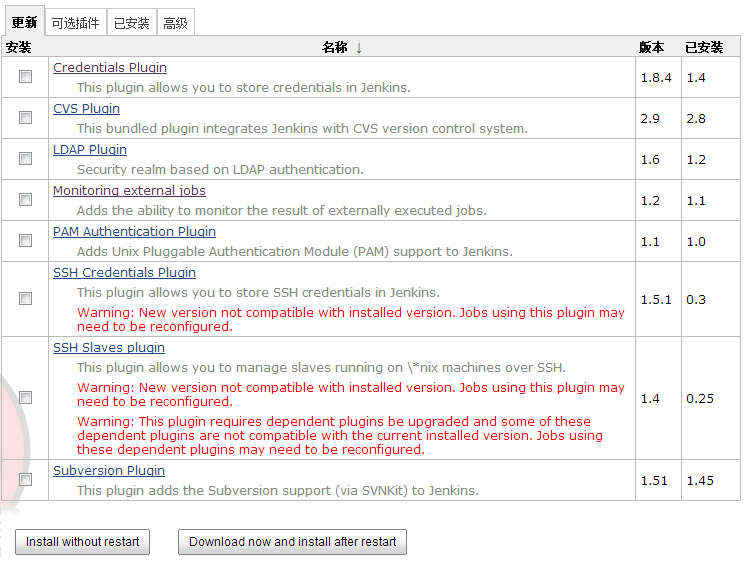Click installed version 1.4 for Credentials Plugin
The width and height of the screenshot is (744, 565).
pos(696,78)
